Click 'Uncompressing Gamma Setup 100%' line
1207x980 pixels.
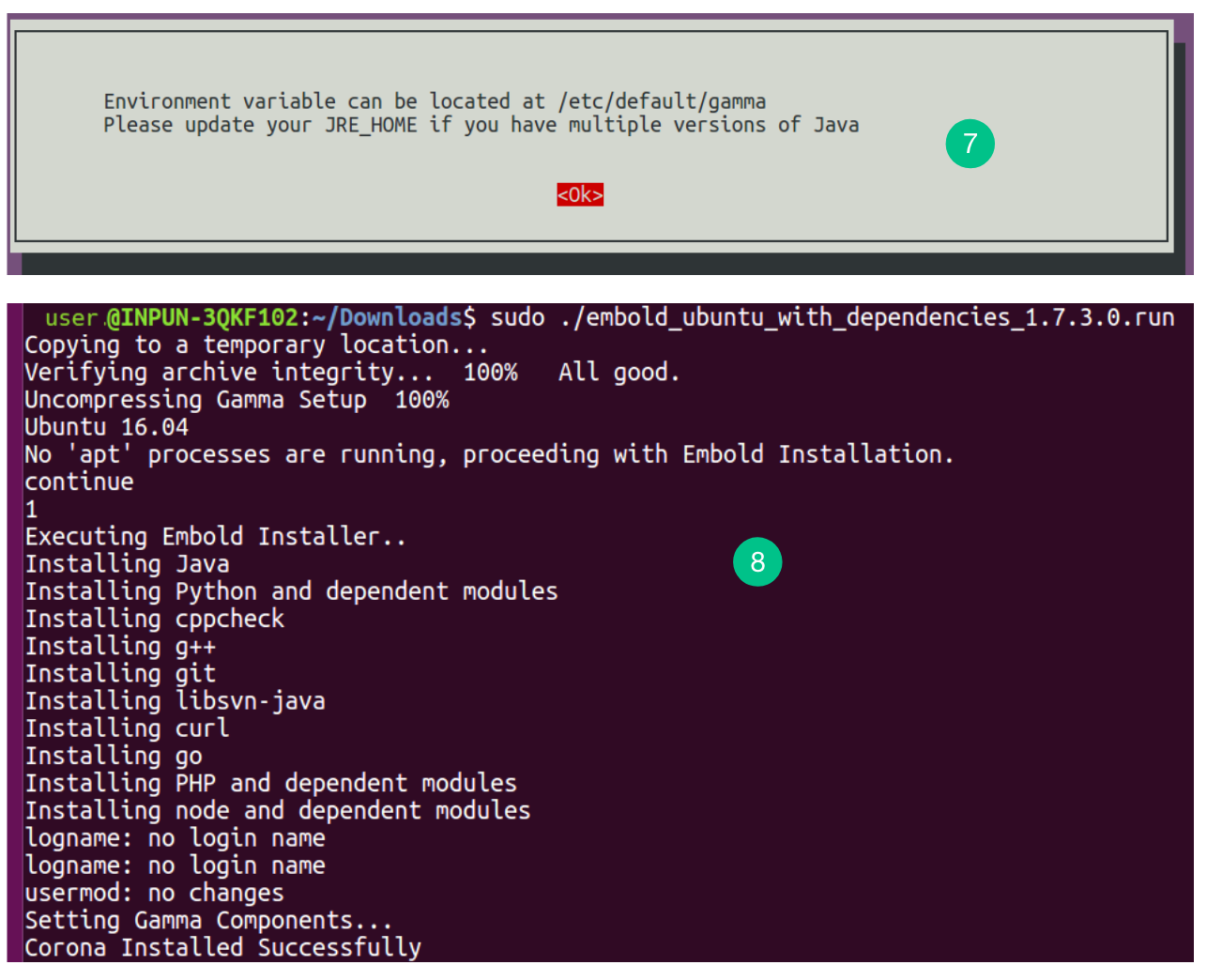coord(237,400)
